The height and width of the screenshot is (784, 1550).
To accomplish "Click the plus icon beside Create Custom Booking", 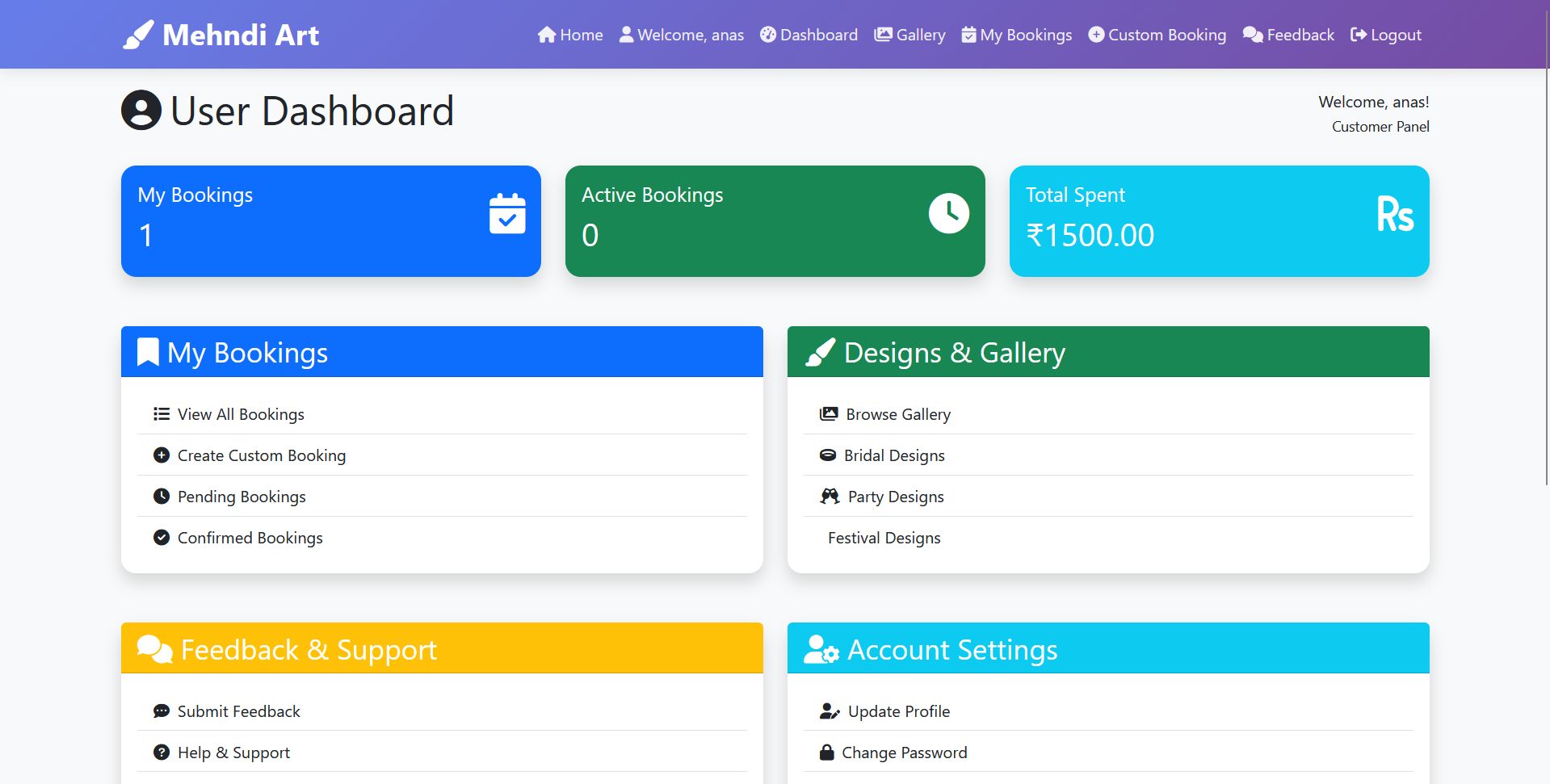I will (161, 455).
